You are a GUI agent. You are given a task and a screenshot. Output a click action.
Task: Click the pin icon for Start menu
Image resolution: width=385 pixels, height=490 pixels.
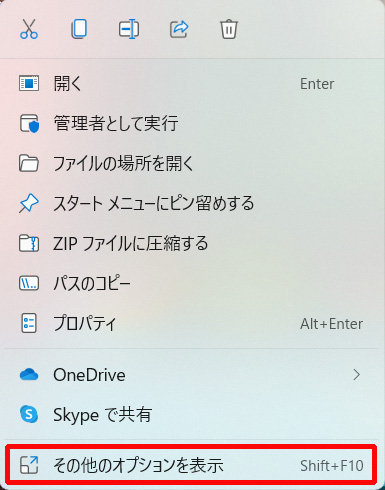point(29,203)
